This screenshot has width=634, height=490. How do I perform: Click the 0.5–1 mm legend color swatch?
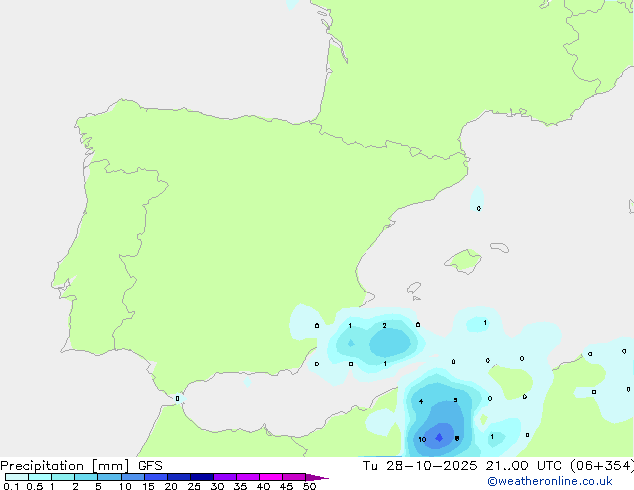tap(40, 477)
